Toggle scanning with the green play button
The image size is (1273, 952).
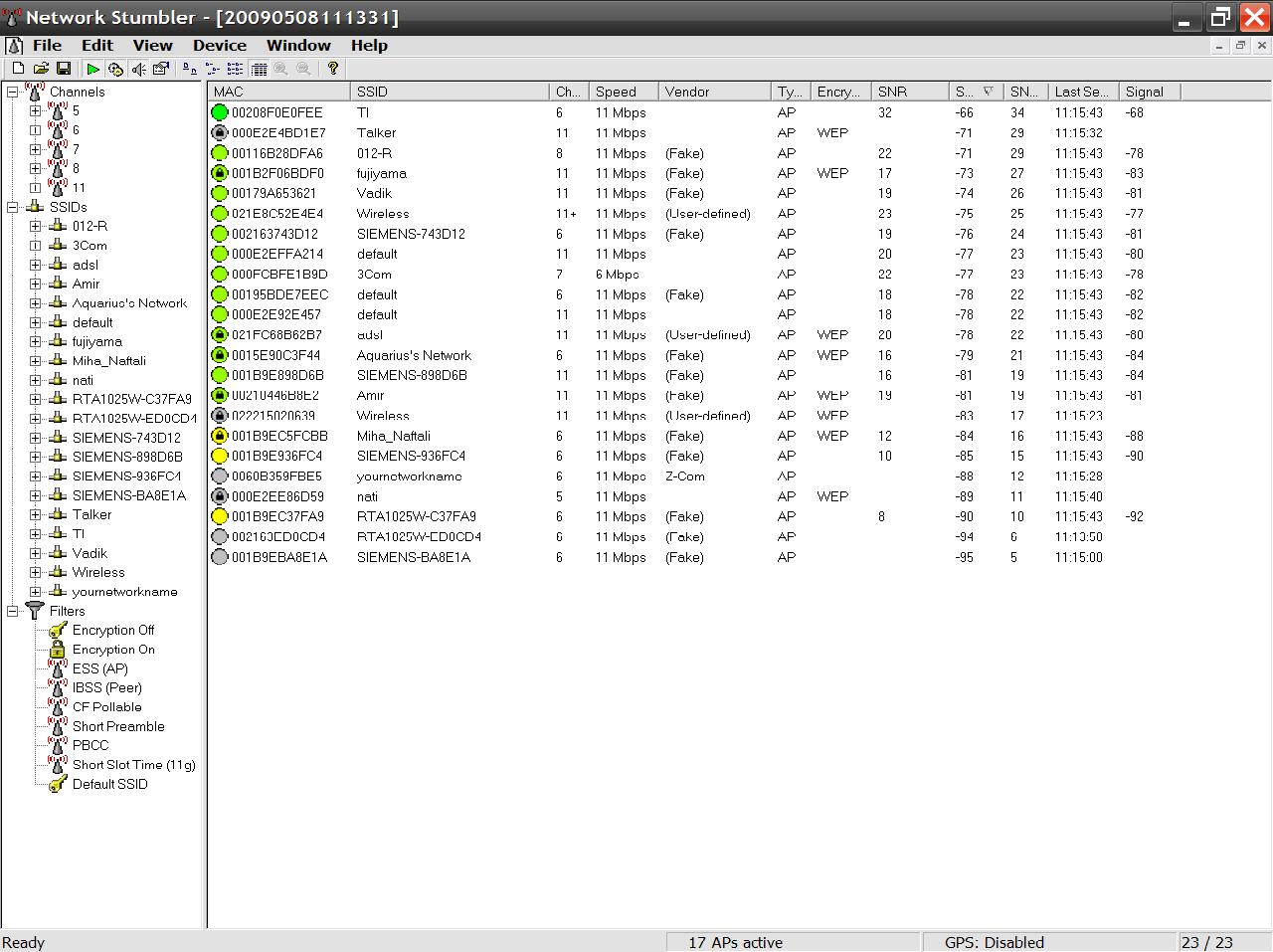pyautogui.click(x=92, y=69)
